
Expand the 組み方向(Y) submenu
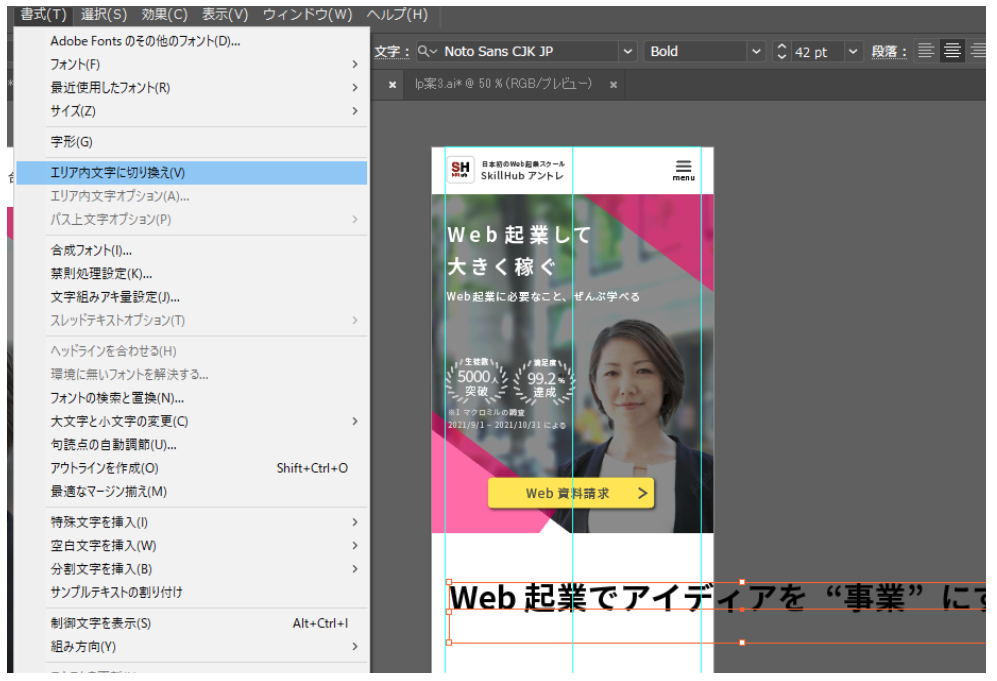[355, 647]
